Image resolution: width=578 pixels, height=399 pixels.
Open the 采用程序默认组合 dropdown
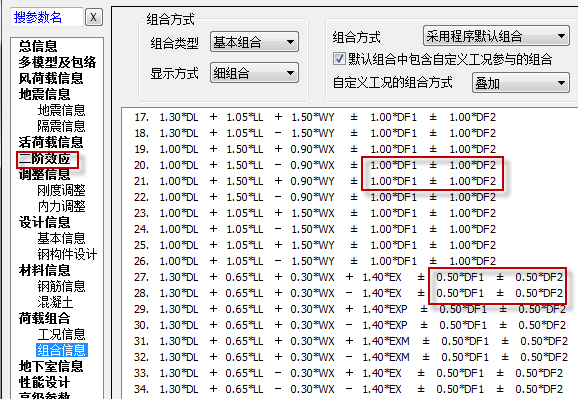(x=496, y=36)
